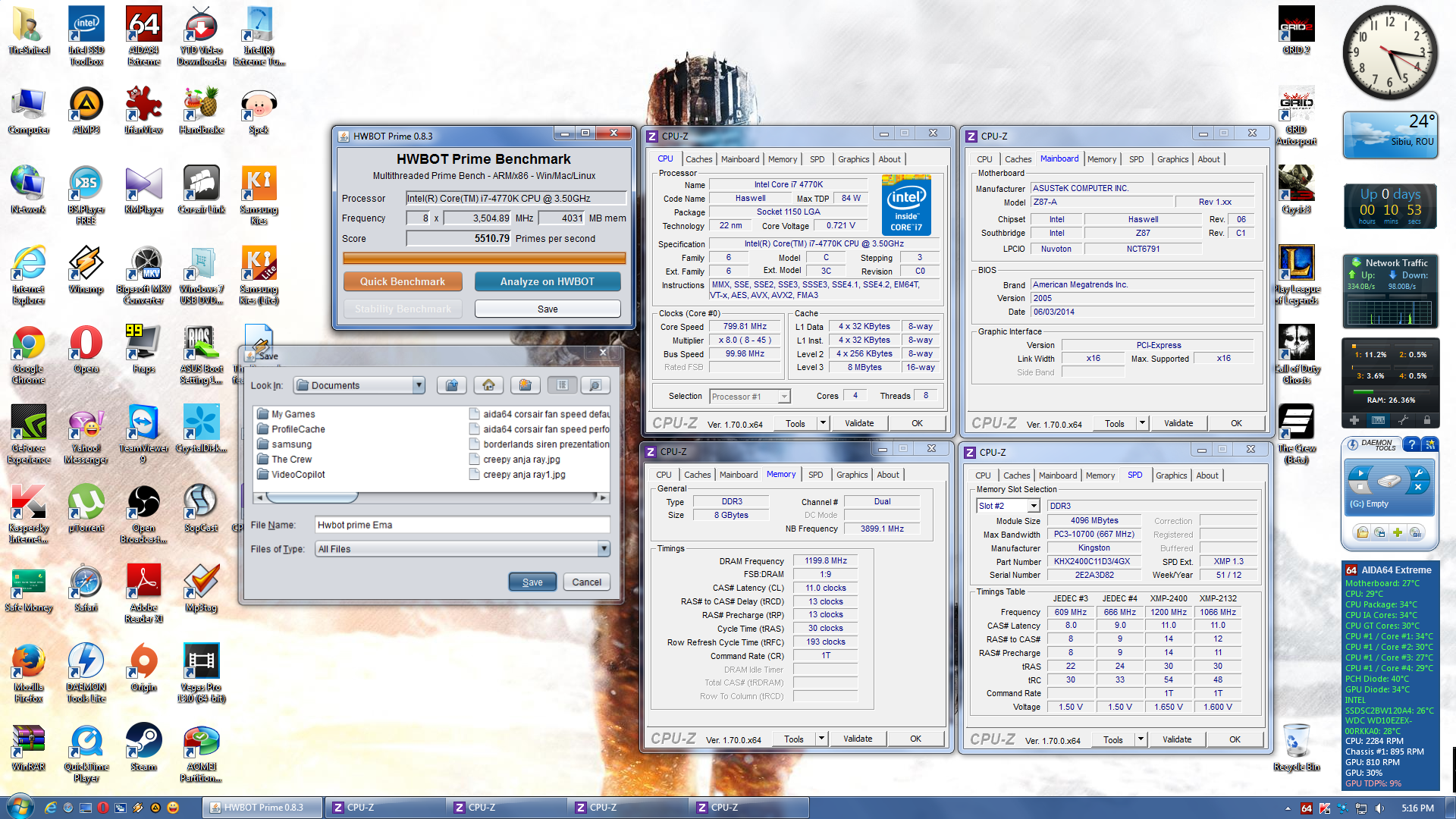The image size is (1456, 819).
Task: Select VideoCopilot folder in file list
Action: click(291, 475)
